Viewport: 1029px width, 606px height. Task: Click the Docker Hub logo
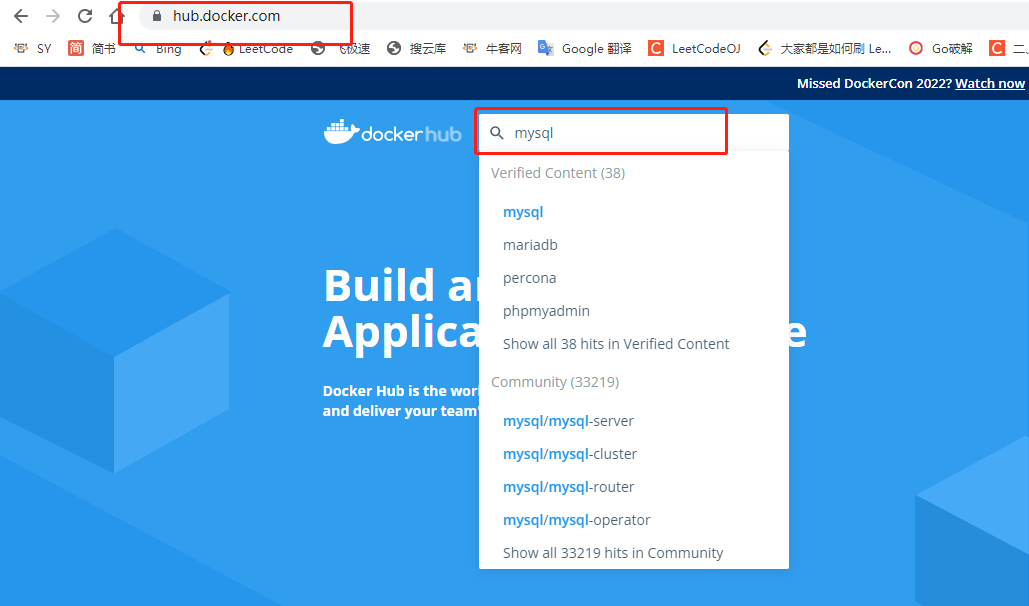click(x=392, y=133)
